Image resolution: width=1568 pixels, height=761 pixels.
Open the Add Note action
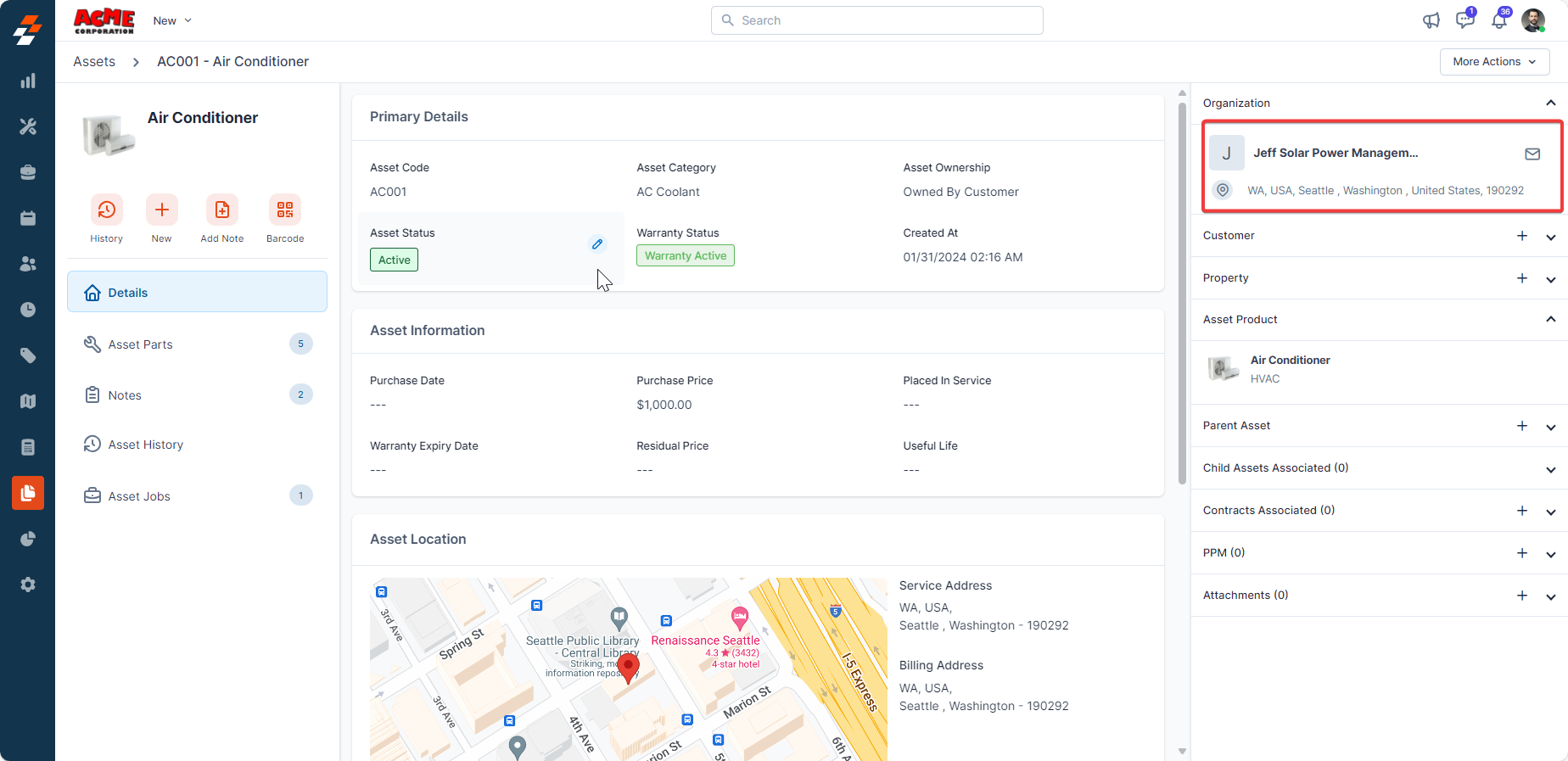click(x=221, y=210)
